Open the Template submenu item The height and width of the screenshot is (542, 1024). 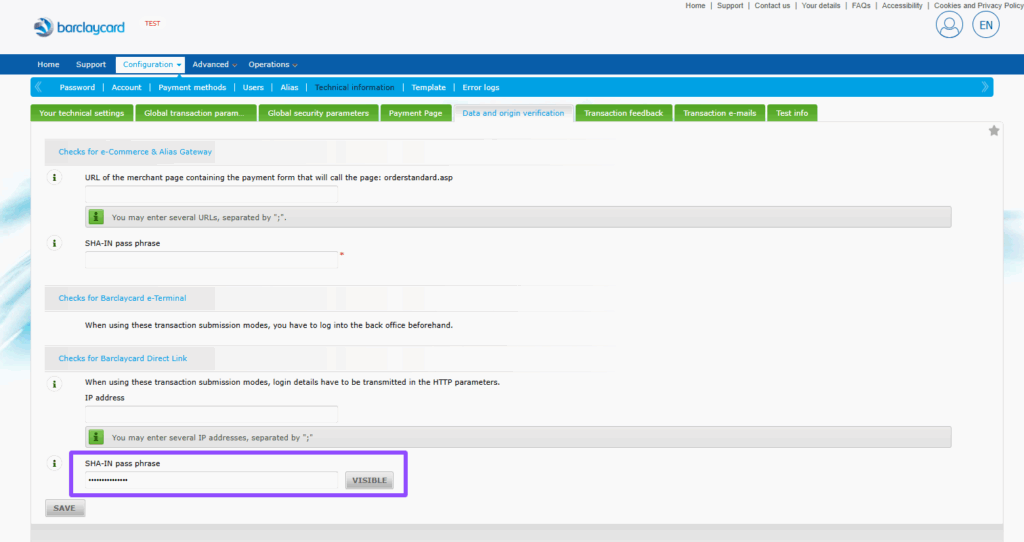point(428,88)
